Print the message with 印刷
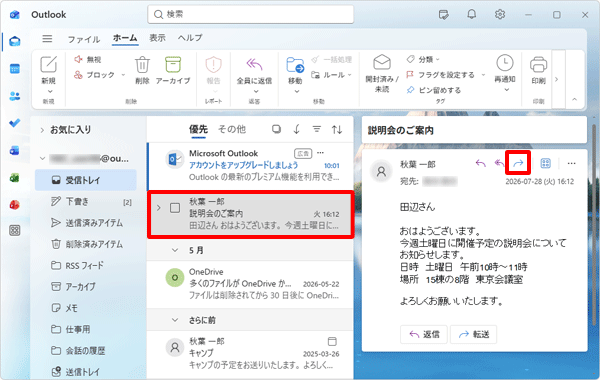 tap(538, 70)
